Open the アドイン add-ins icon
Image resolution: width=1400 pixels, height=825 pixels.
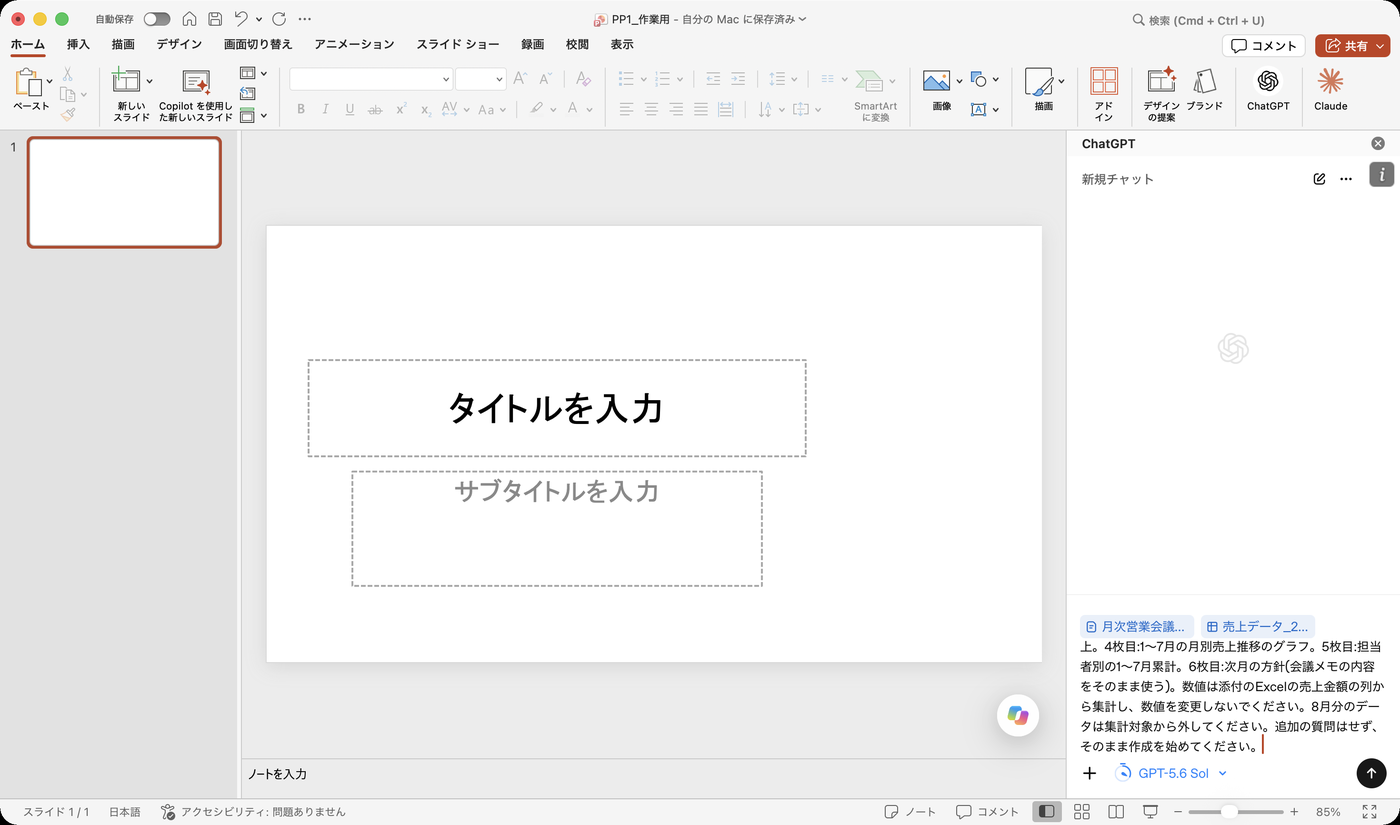click(x=1104, y=94)
